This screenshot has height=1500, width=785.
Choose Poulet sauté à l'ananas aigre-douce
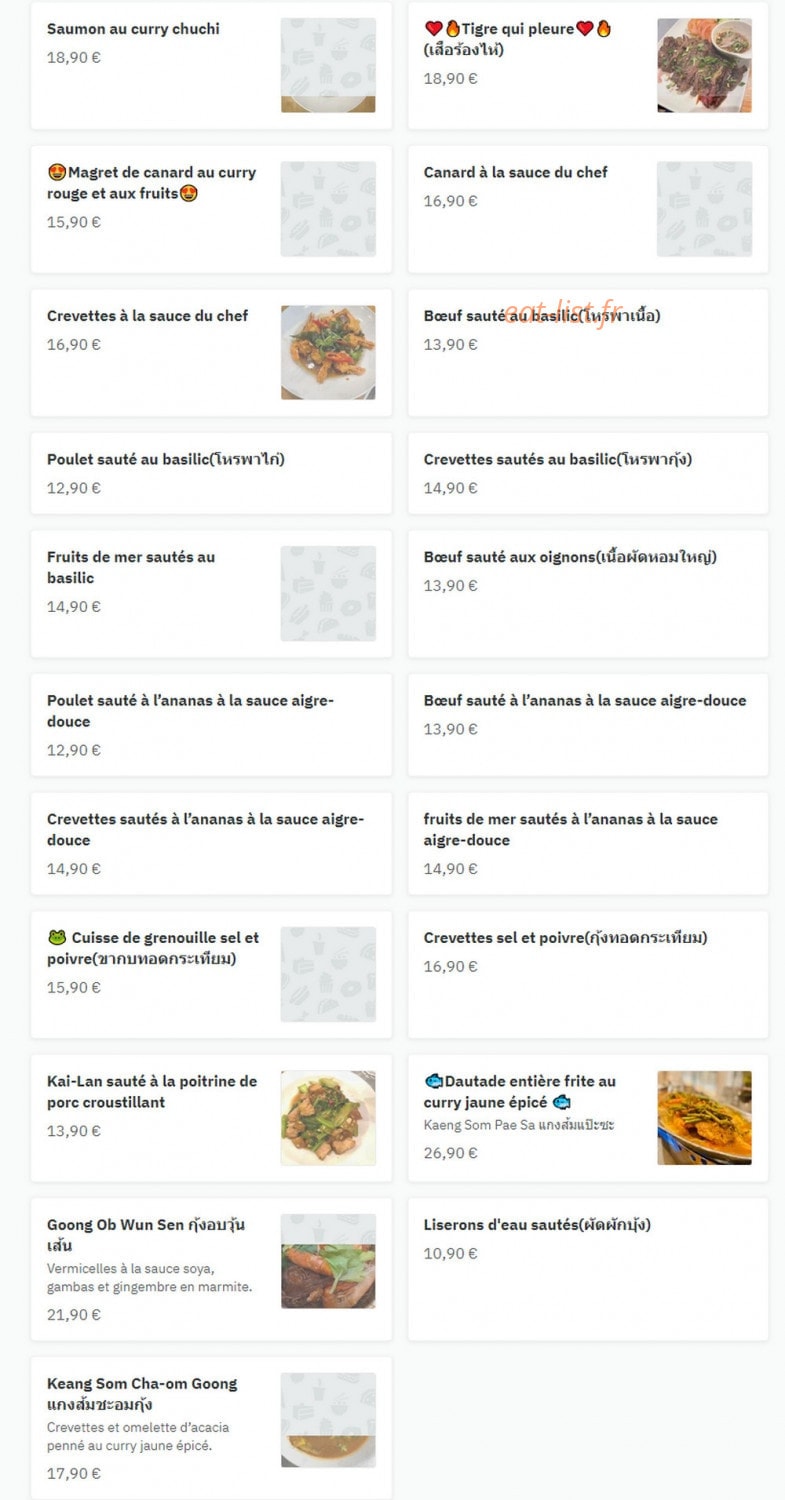point(211,725)
